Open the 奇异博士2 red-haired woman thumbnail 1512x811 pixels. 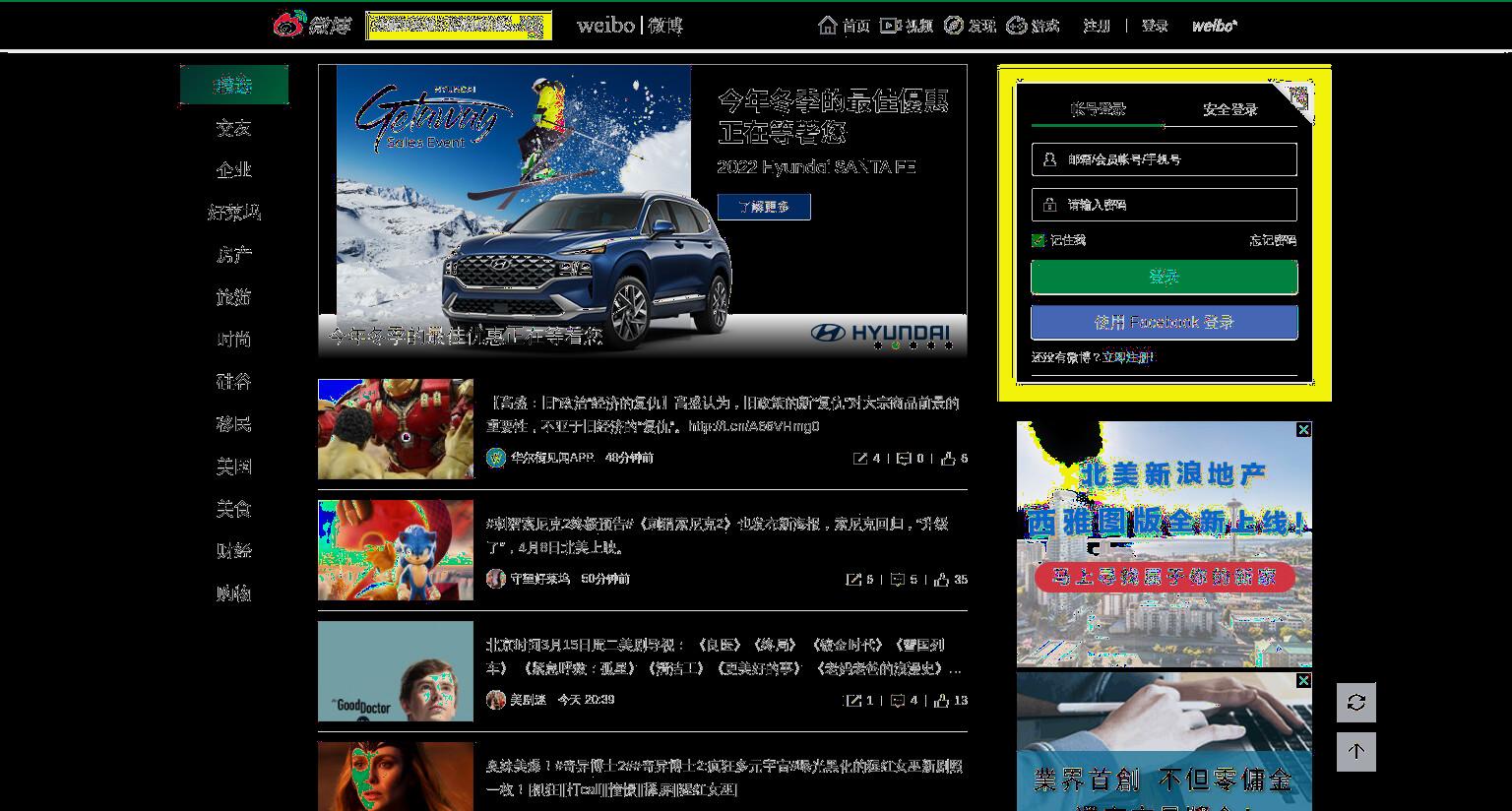(396, 777)
